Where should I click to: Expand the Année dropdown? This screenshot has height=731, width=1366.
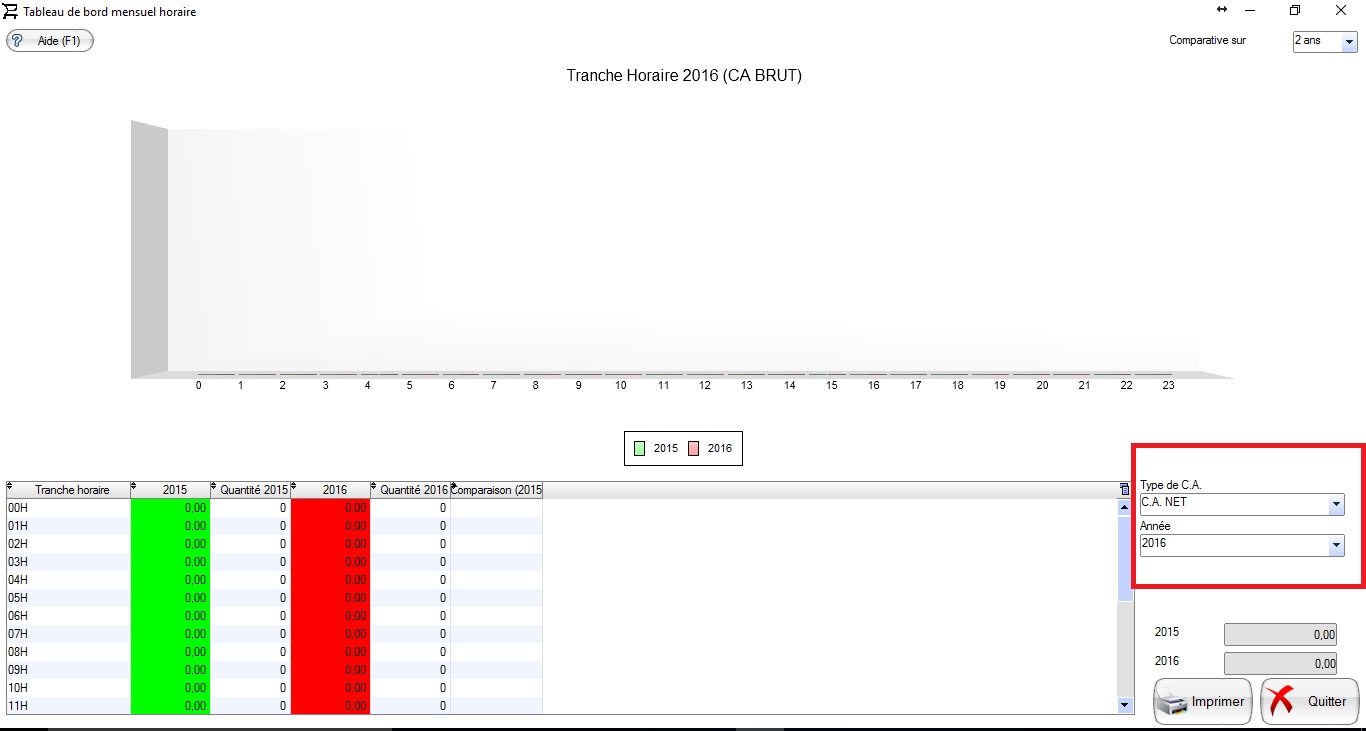click(x=1336, y=546)
